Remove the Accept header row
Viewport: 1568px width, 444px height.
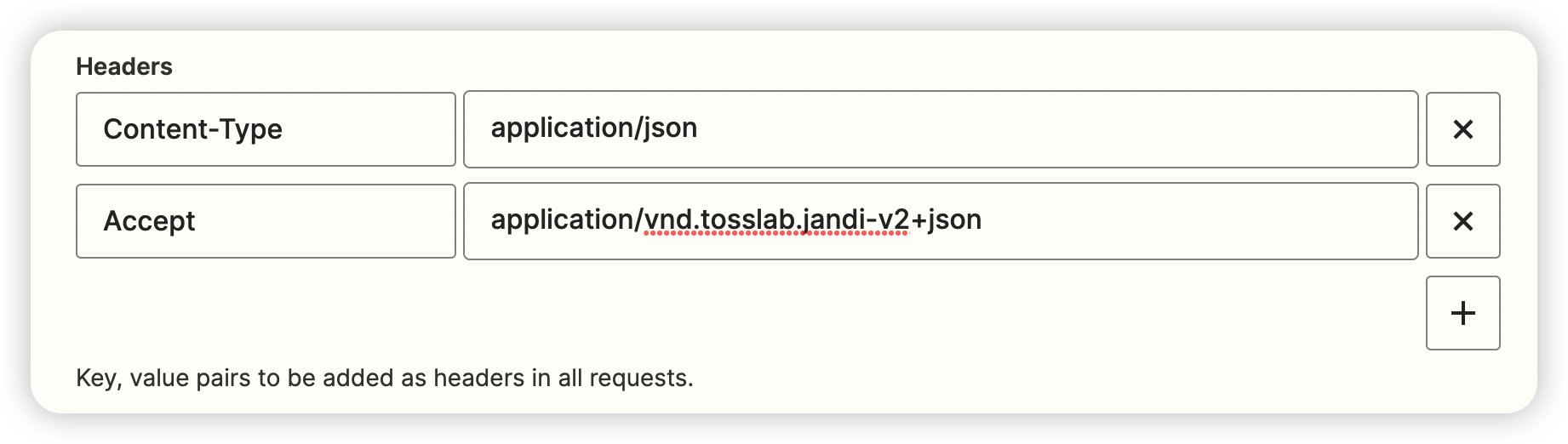tap(1462, 221)
